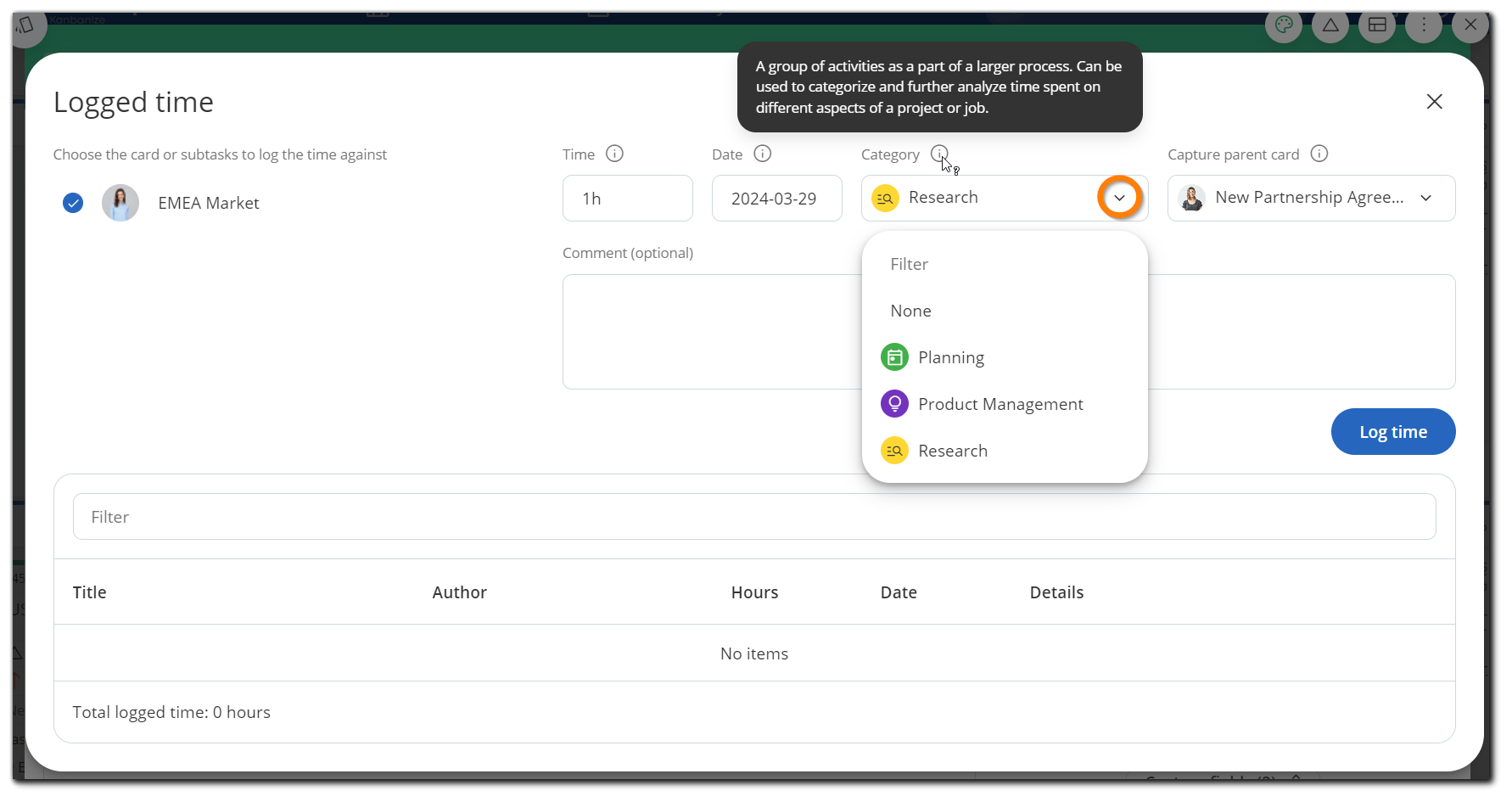Click the yellow Research icon in Category field
Screen dimensions: 1512x802
[x=884, y=198]
